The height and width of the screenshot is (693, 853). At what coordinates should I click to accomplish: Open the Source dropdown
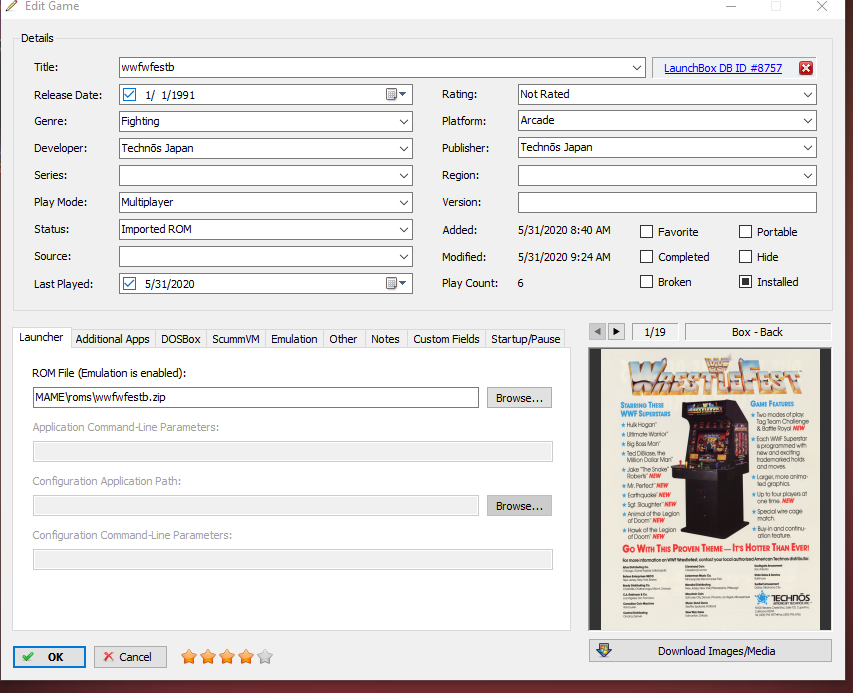tap(404, 256)
